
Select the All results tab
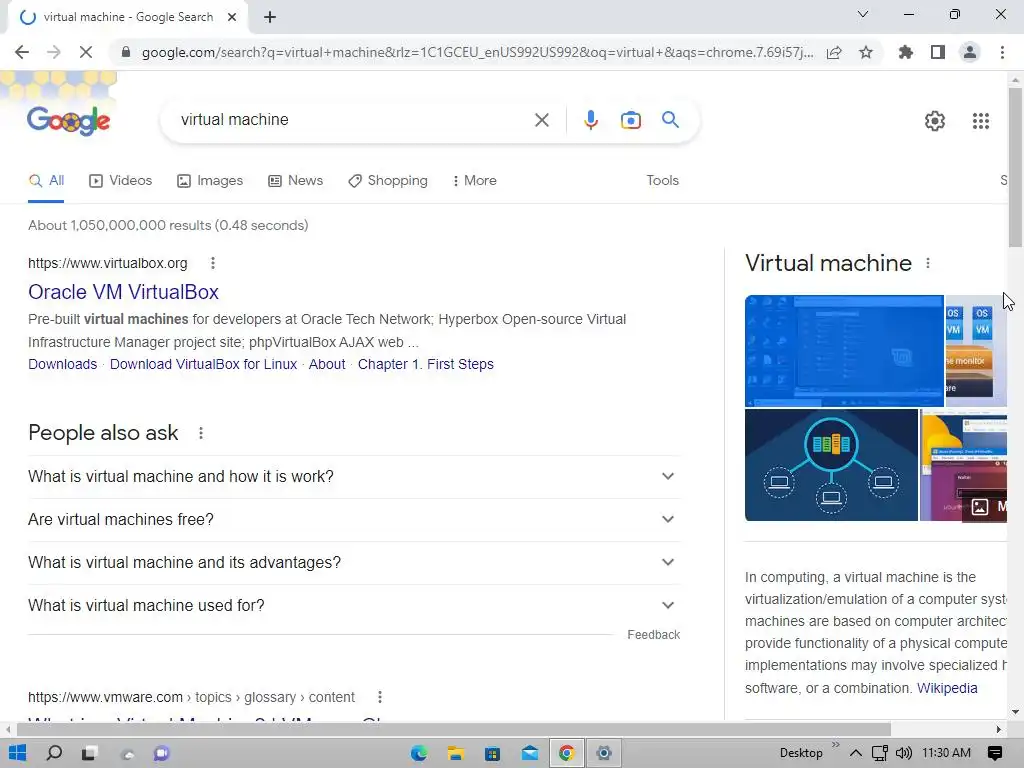tap(46, 180)
